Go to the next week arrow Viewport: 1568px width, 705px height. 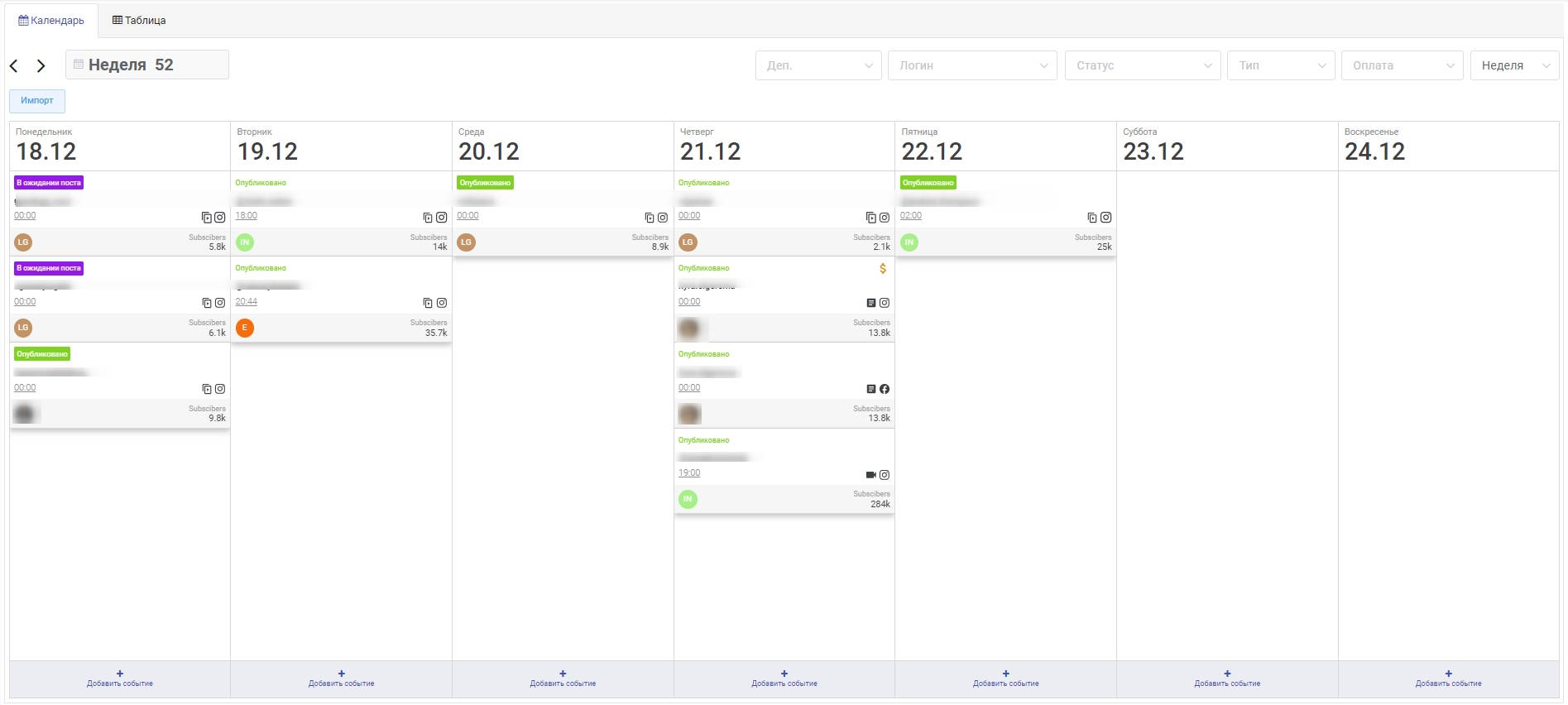(x=41, y=66)
